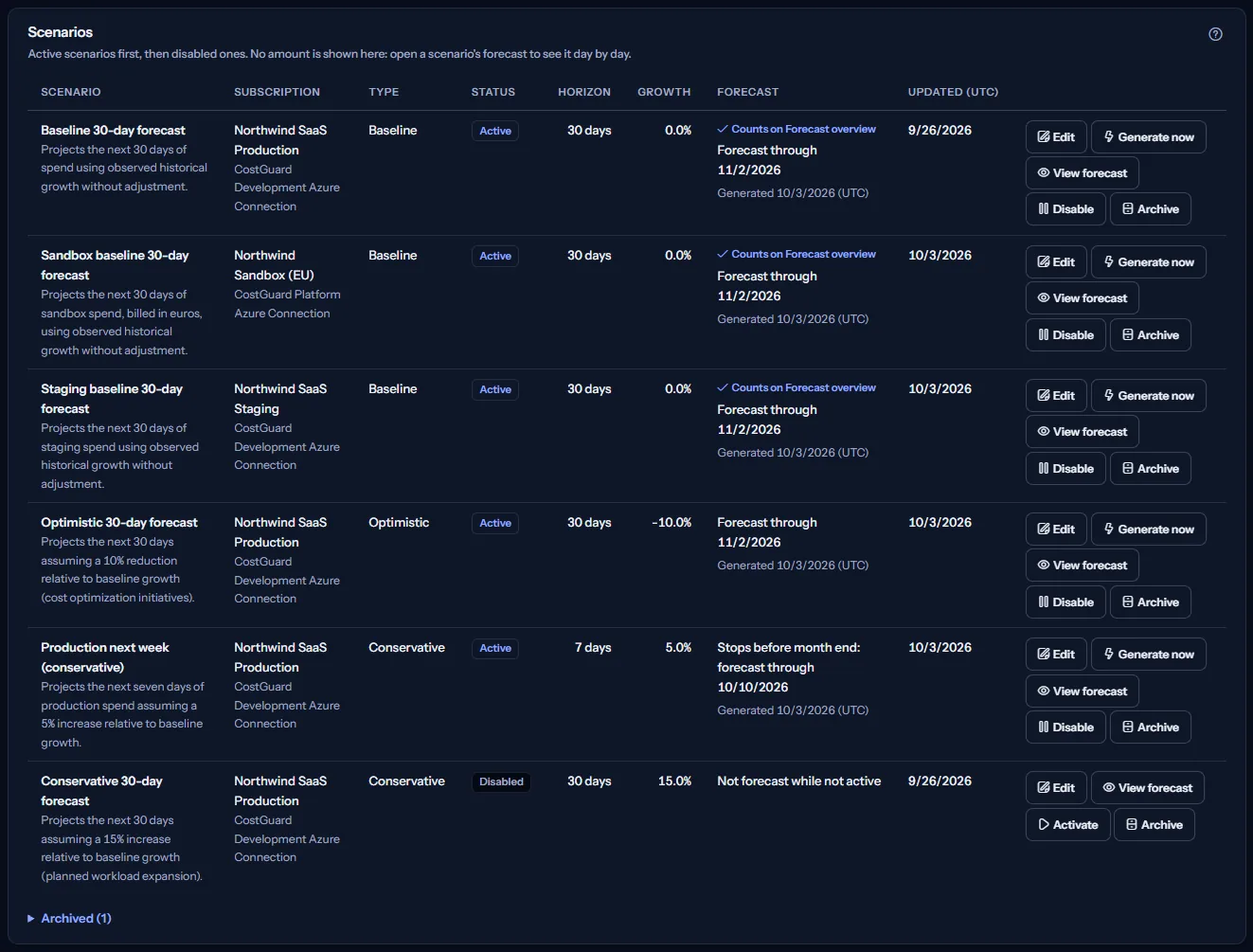Image resolution: width=1253 pixels, height=952 pixels.
Task: Disable the Sandbox baseline 30-day forecast
Action: coord(1065,335)
